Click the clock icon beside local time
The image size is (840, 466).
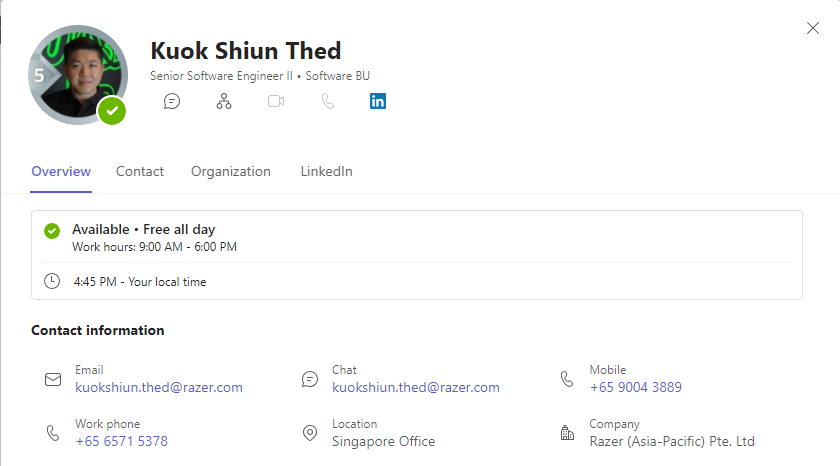tap(52, 281)
